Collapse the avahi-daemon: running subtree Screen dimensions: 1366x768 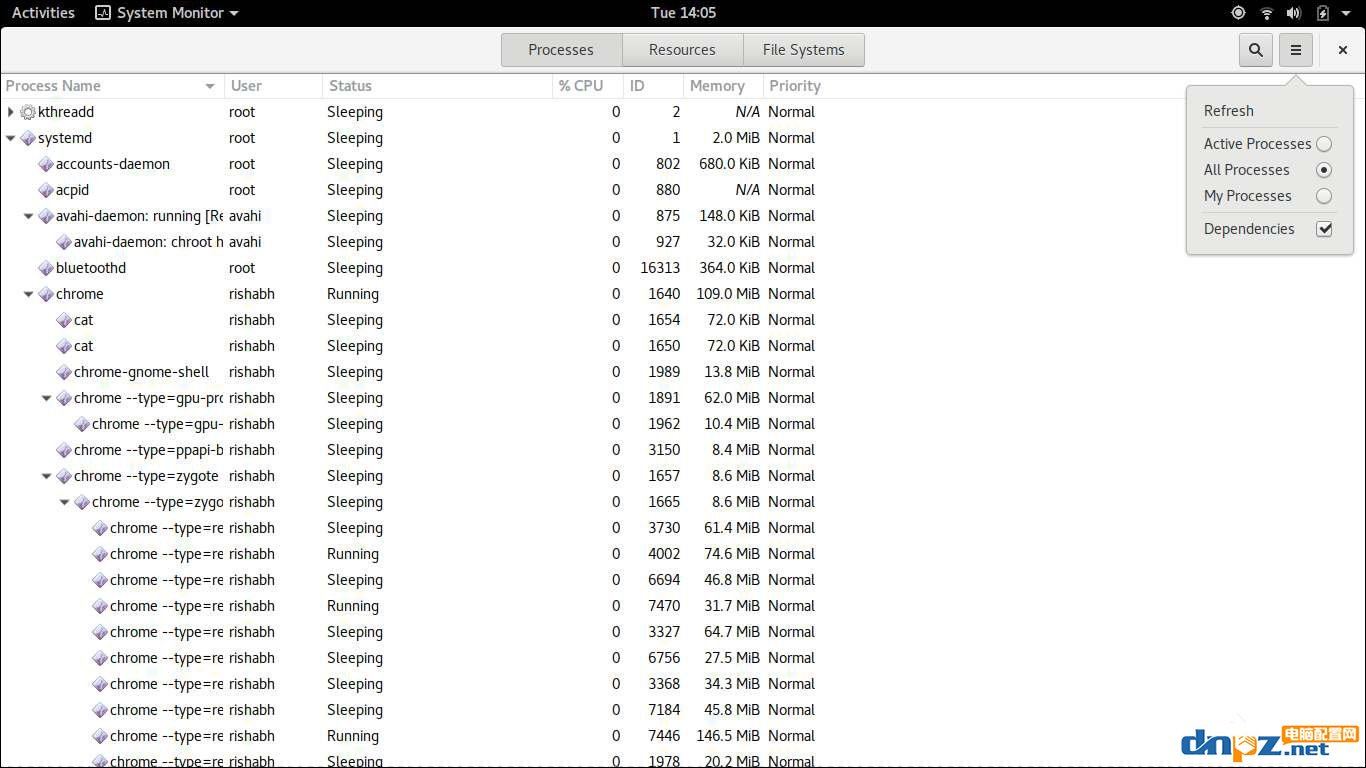(x=29, y=216)
